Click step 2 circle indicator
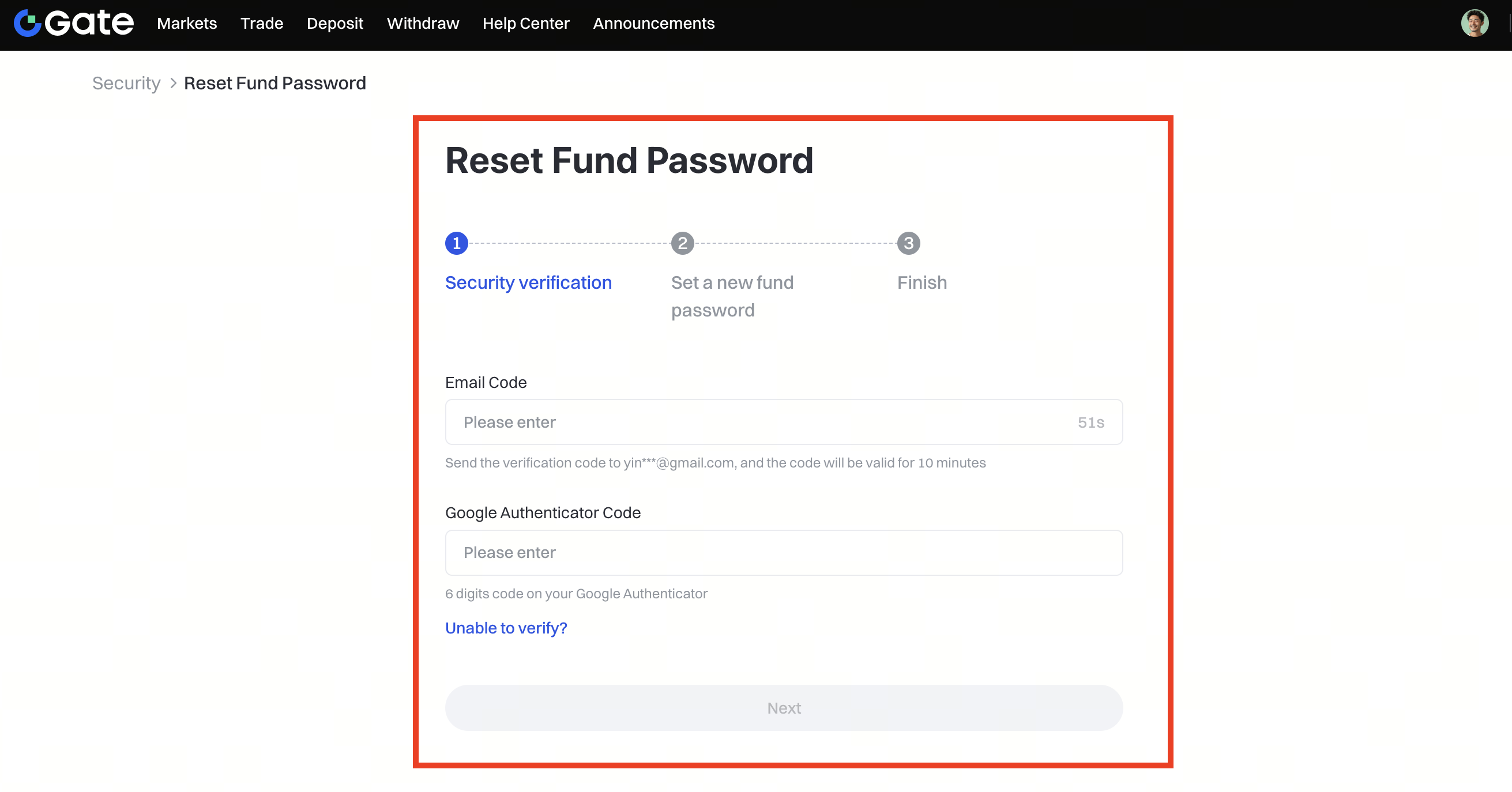 [682, 243]
